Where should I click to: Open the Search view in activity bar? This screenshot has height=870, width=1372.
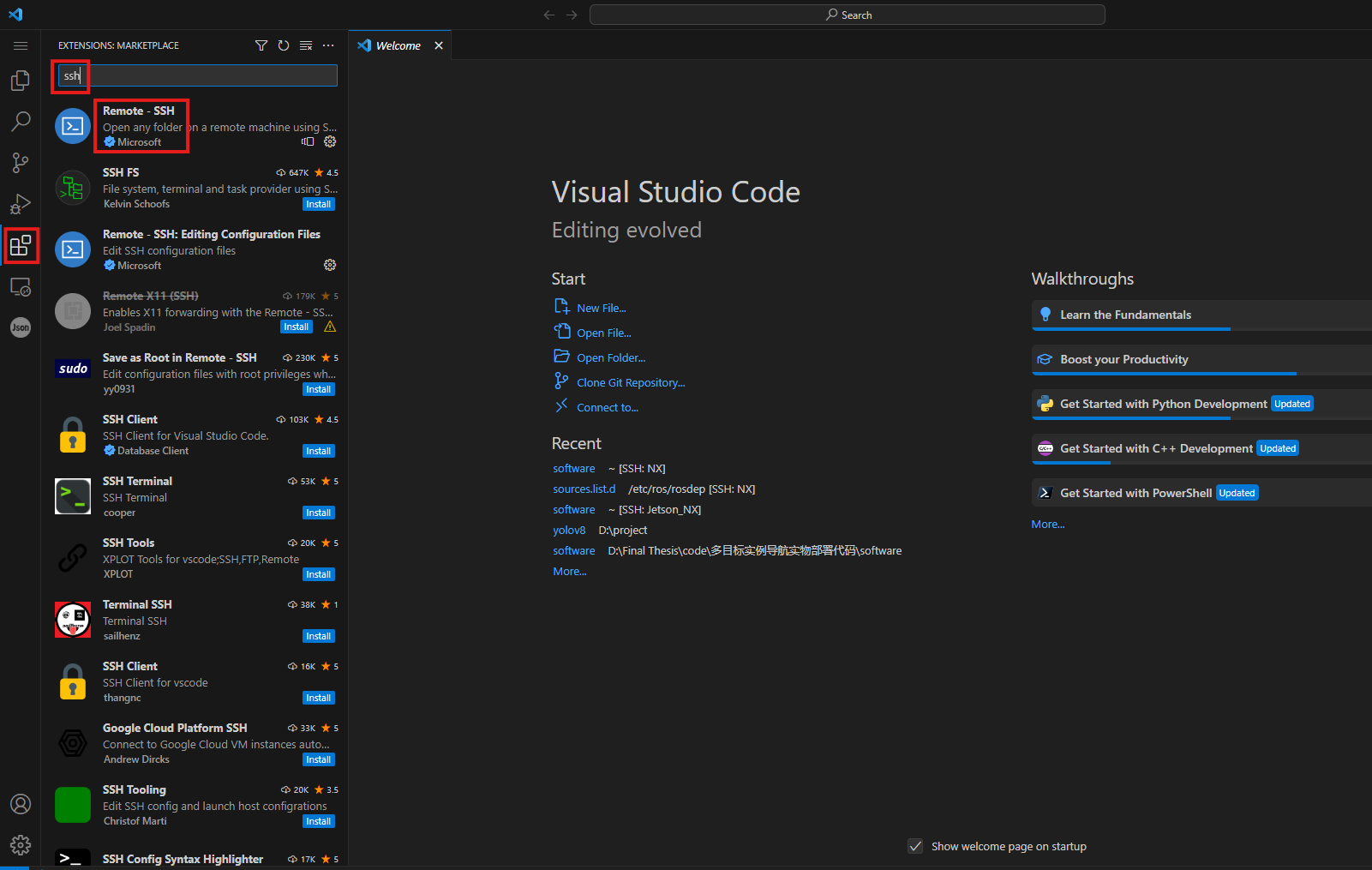click(21, 122)
